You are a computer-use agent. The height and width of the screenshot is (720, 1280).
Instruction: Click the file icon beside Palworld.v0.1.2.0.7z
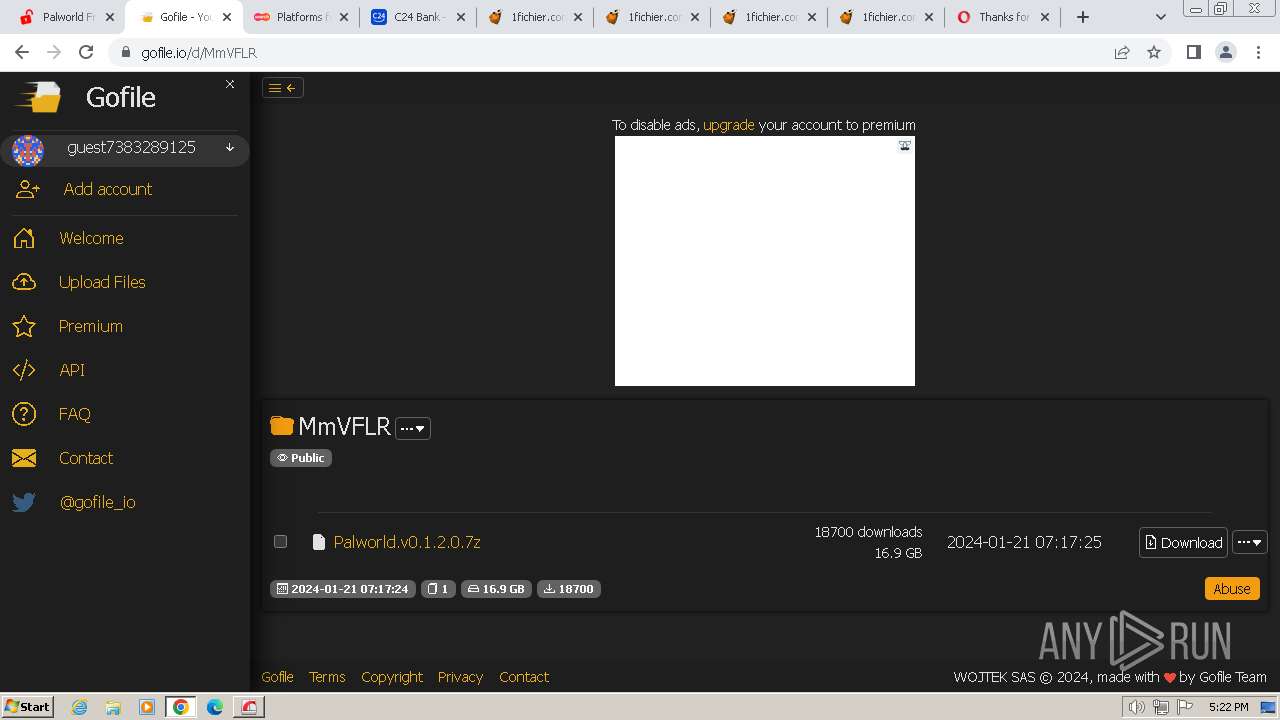(319, 542)
